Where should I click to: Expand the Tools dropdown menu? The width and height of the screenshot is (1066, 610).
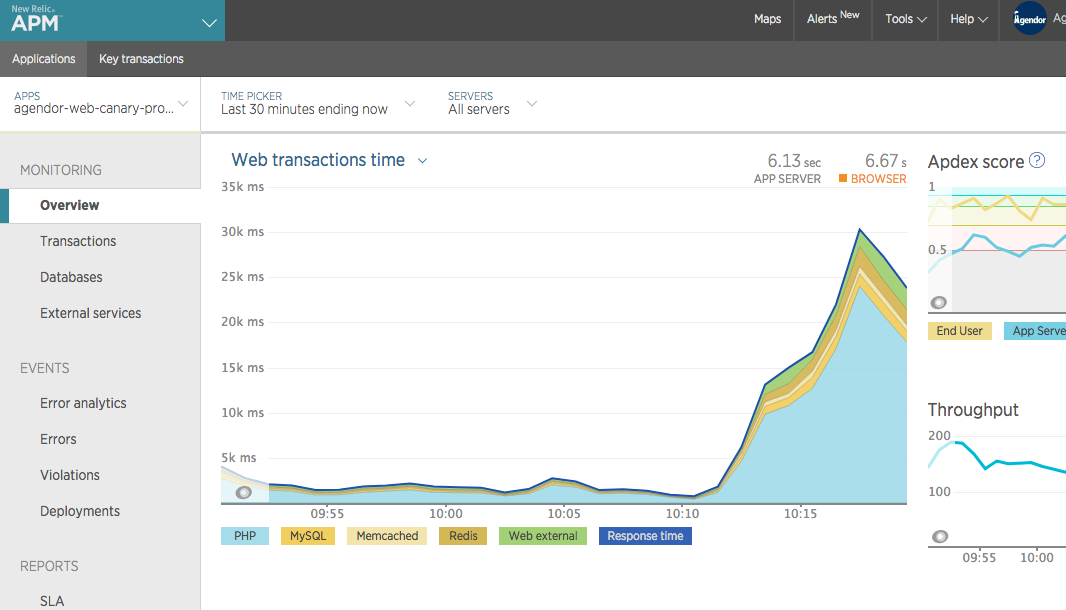click(x=906, y=19)
